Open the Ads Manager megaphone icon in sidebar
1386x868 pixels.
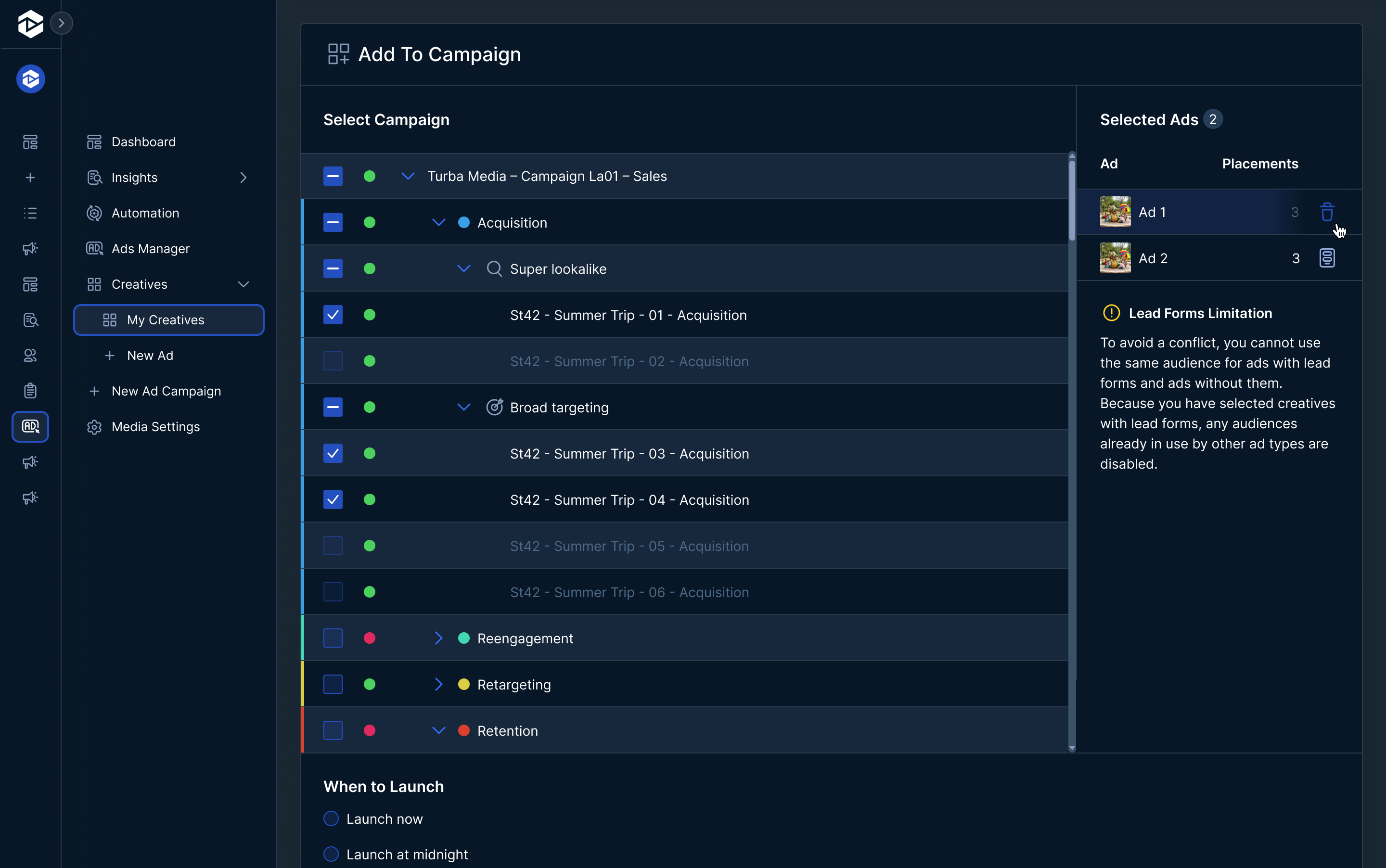pos(30,249)
